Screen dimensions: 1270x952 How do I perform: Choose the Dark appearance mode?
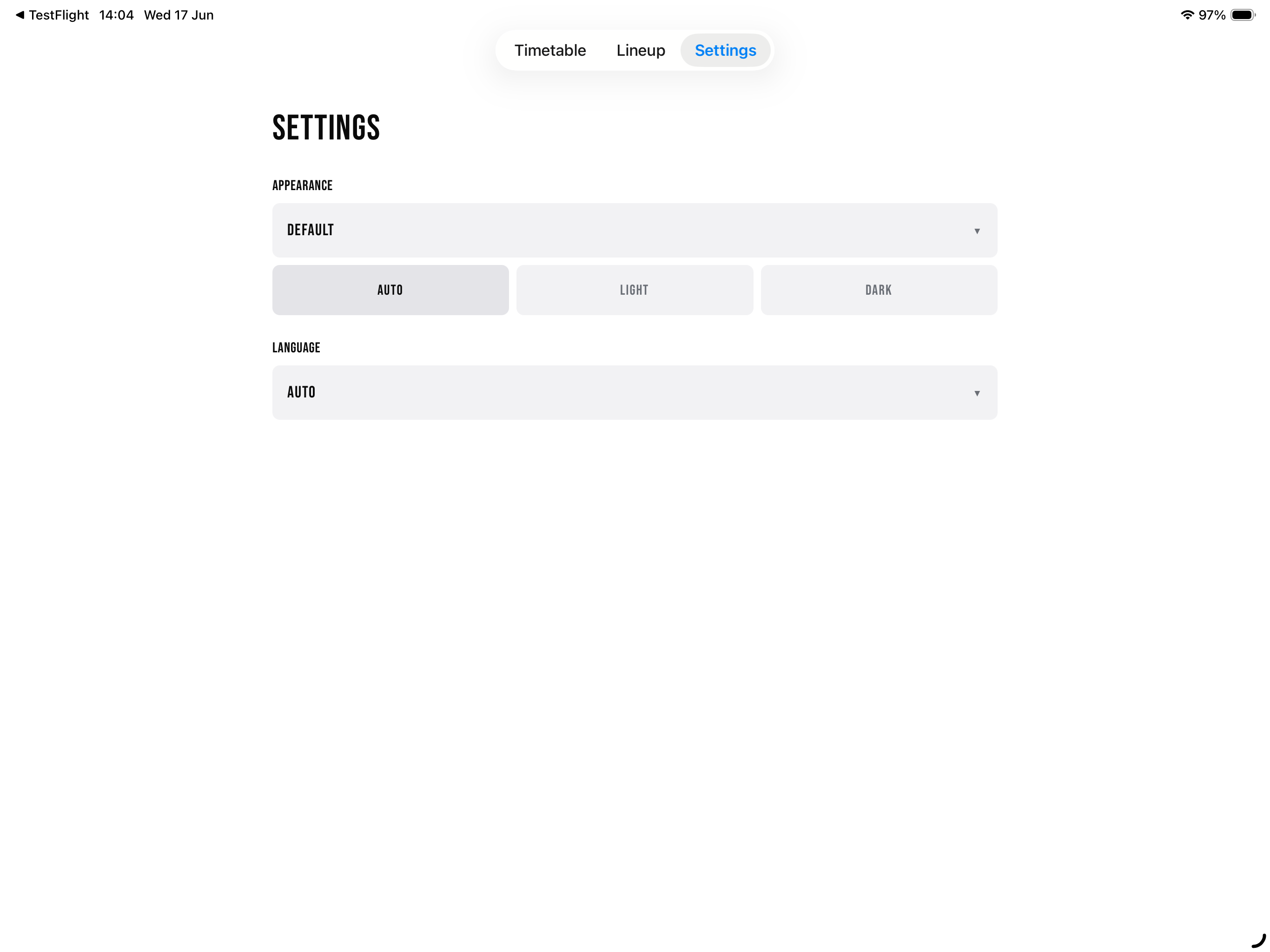click(879, 290)
